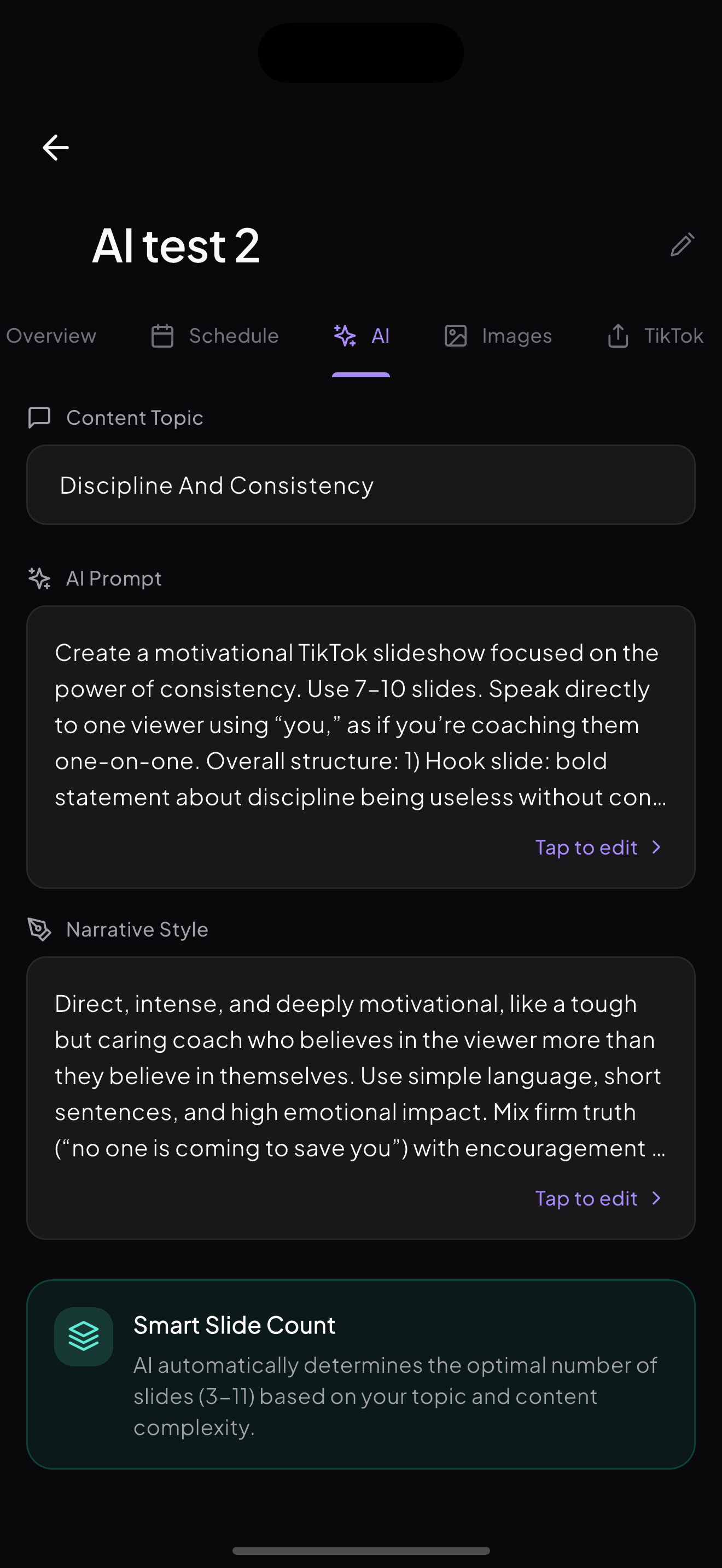Open the Smart Slide Count card
This screenshot has width=722, height=1568.
click(361, 1376)
